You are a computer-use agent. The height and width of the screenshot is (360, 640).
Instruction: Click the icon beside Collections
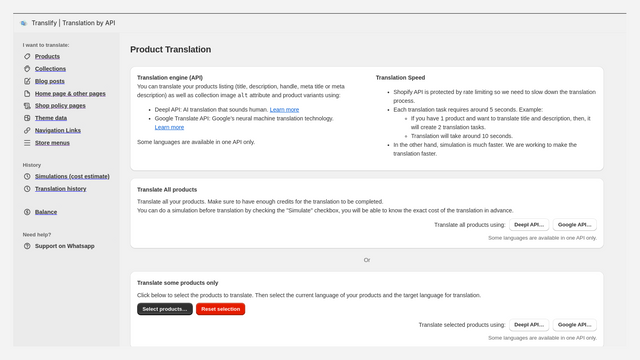click(x=27, y=69)
